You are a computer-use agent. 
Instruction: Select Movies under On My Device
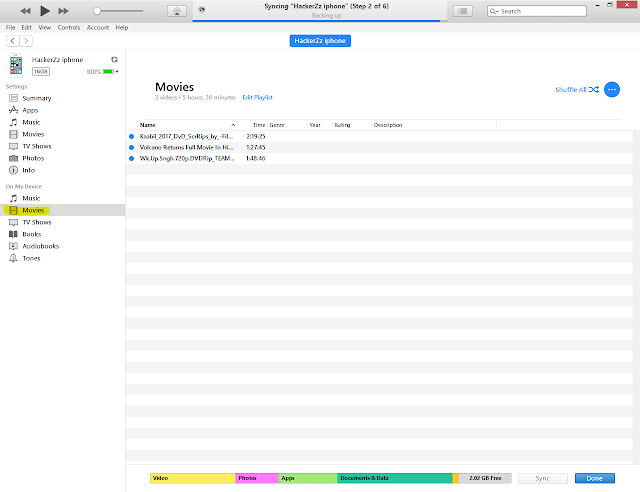(x=62, y=210)
